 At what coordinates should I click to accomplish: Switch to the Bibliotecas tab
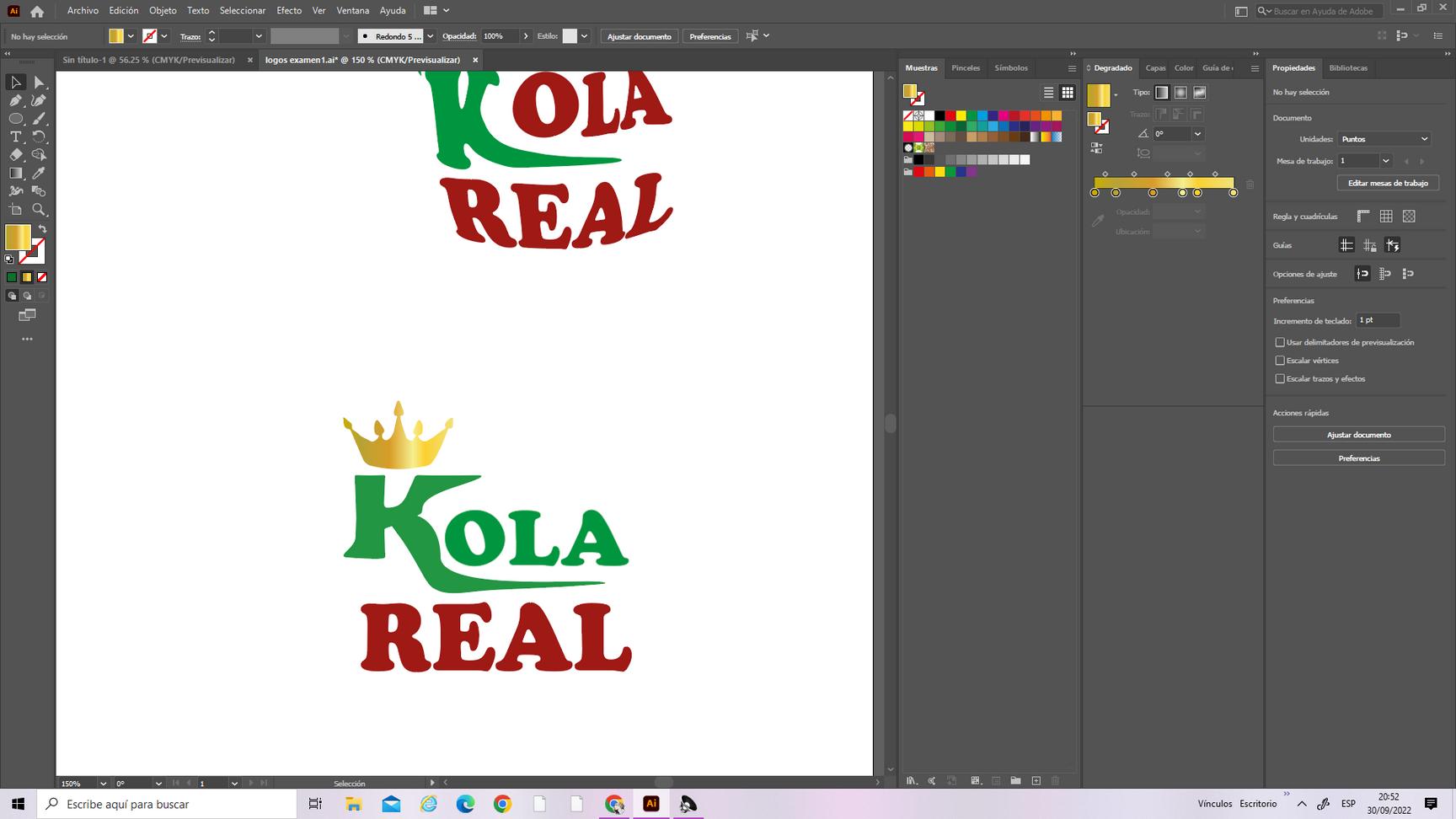click(1348, 68)
